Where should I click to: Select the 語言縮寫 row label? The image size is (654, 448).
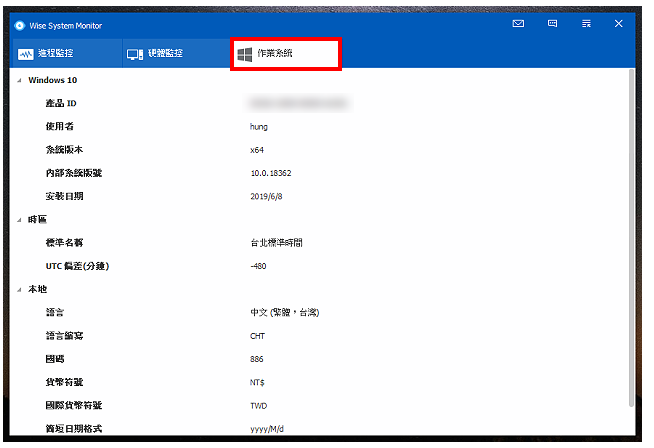pyautogui.click(x=64, y=336)
